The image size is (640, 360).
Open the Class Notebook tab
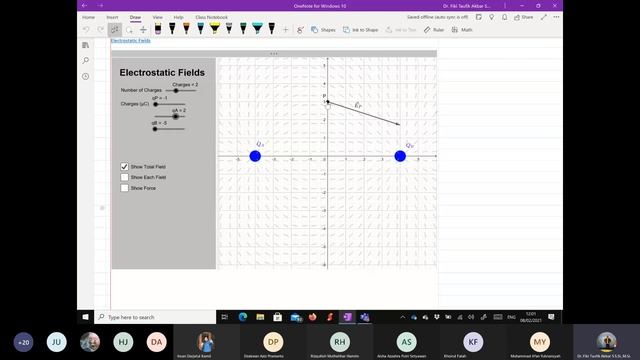click(x=211, y=17)
